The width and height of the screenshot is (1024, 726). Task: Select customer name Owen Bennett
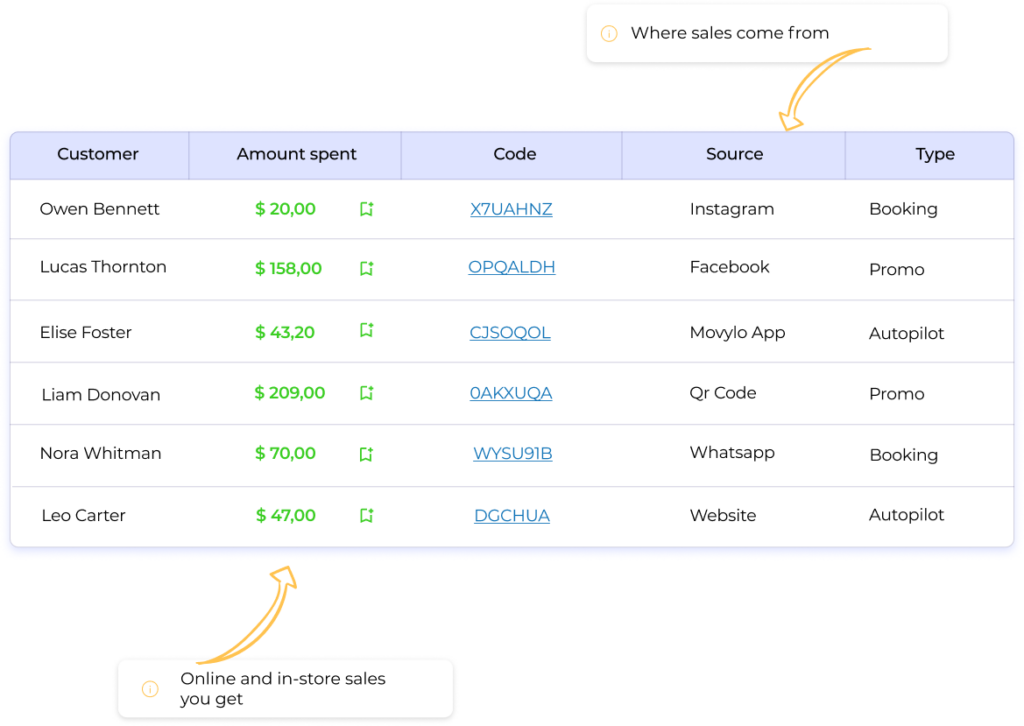click(99, 209)
